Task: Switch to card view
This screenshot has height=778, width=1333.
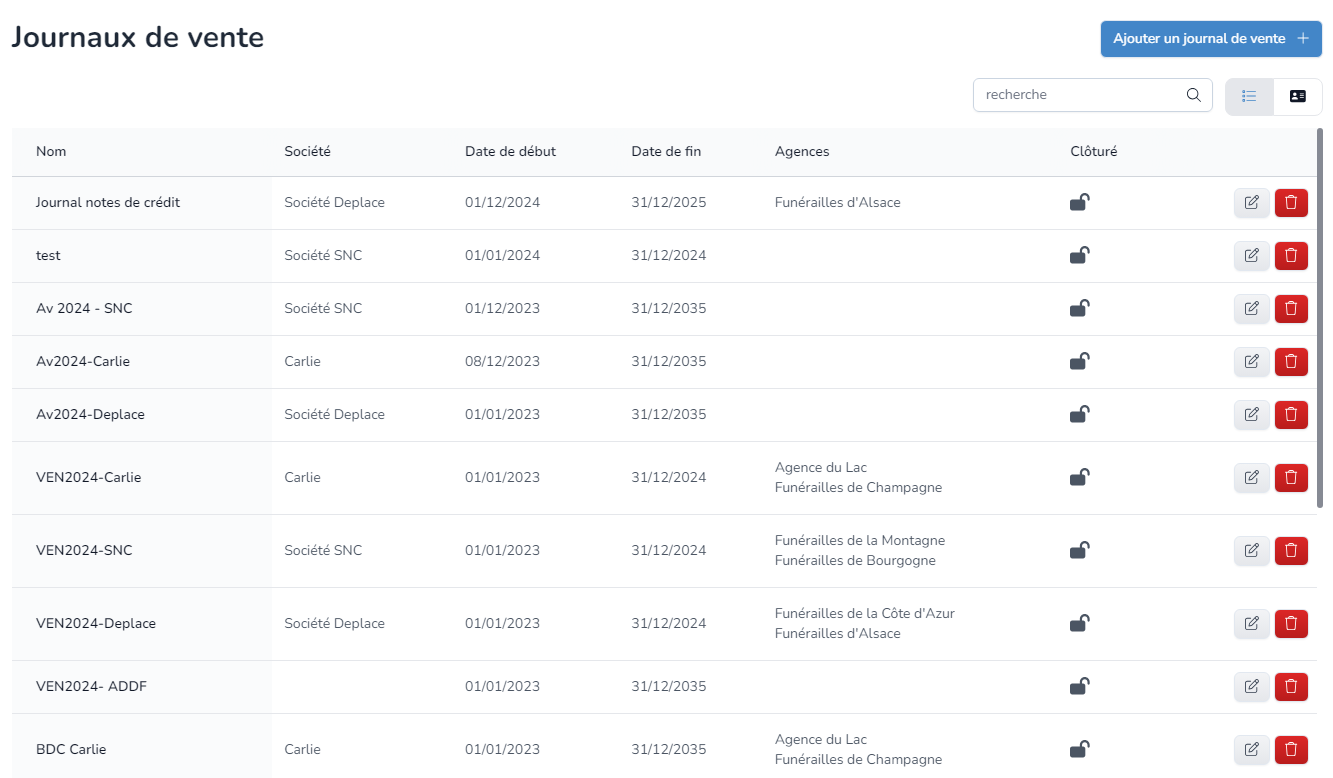Action: [x=1298, y=97]
